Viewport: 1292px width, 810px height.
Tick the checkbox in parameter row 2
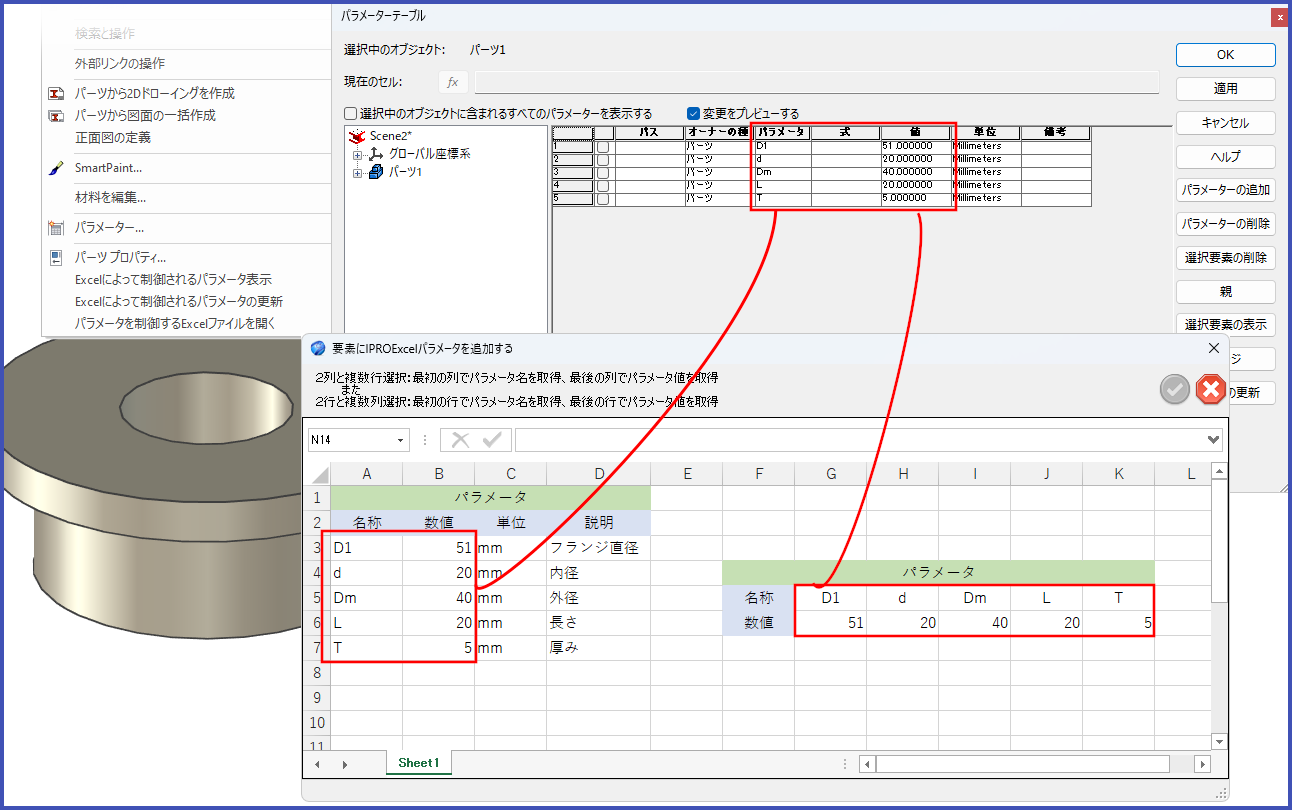[x=603, y=159]
